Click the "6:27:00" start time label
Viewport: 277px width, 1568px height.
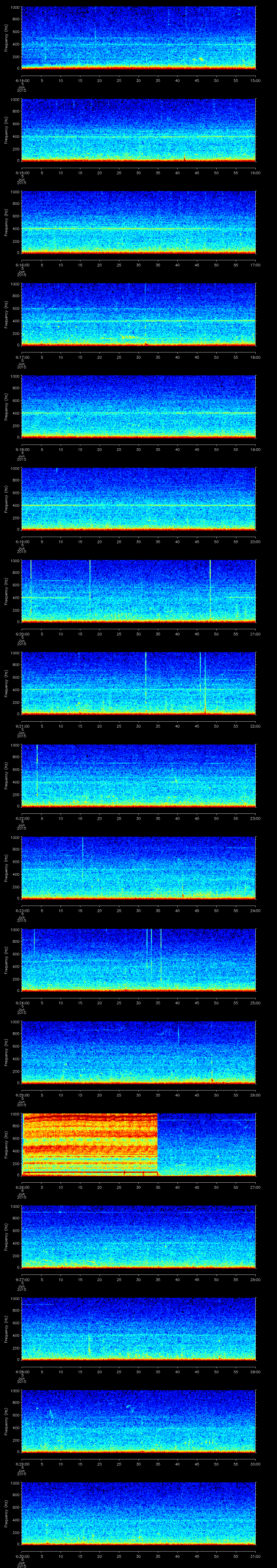click(22, 1279)
